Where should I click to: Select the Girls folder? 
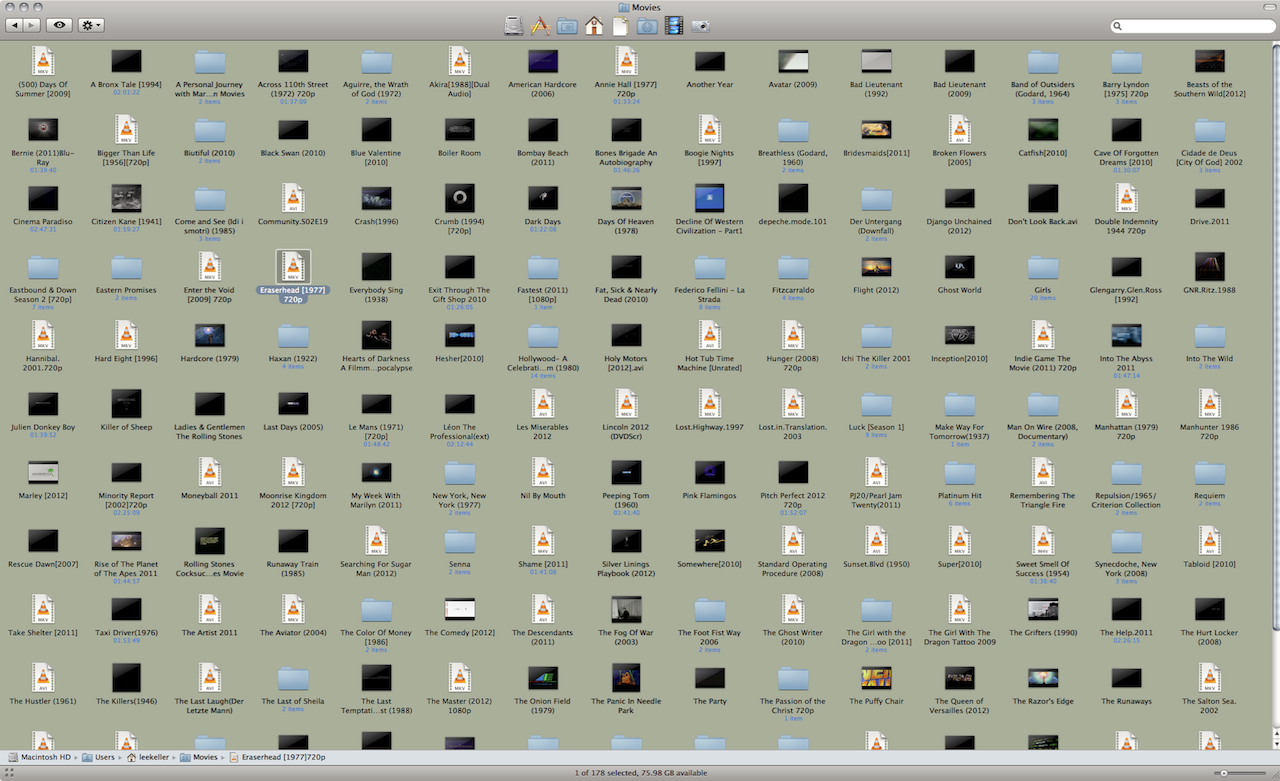[x=1043, y=267]
